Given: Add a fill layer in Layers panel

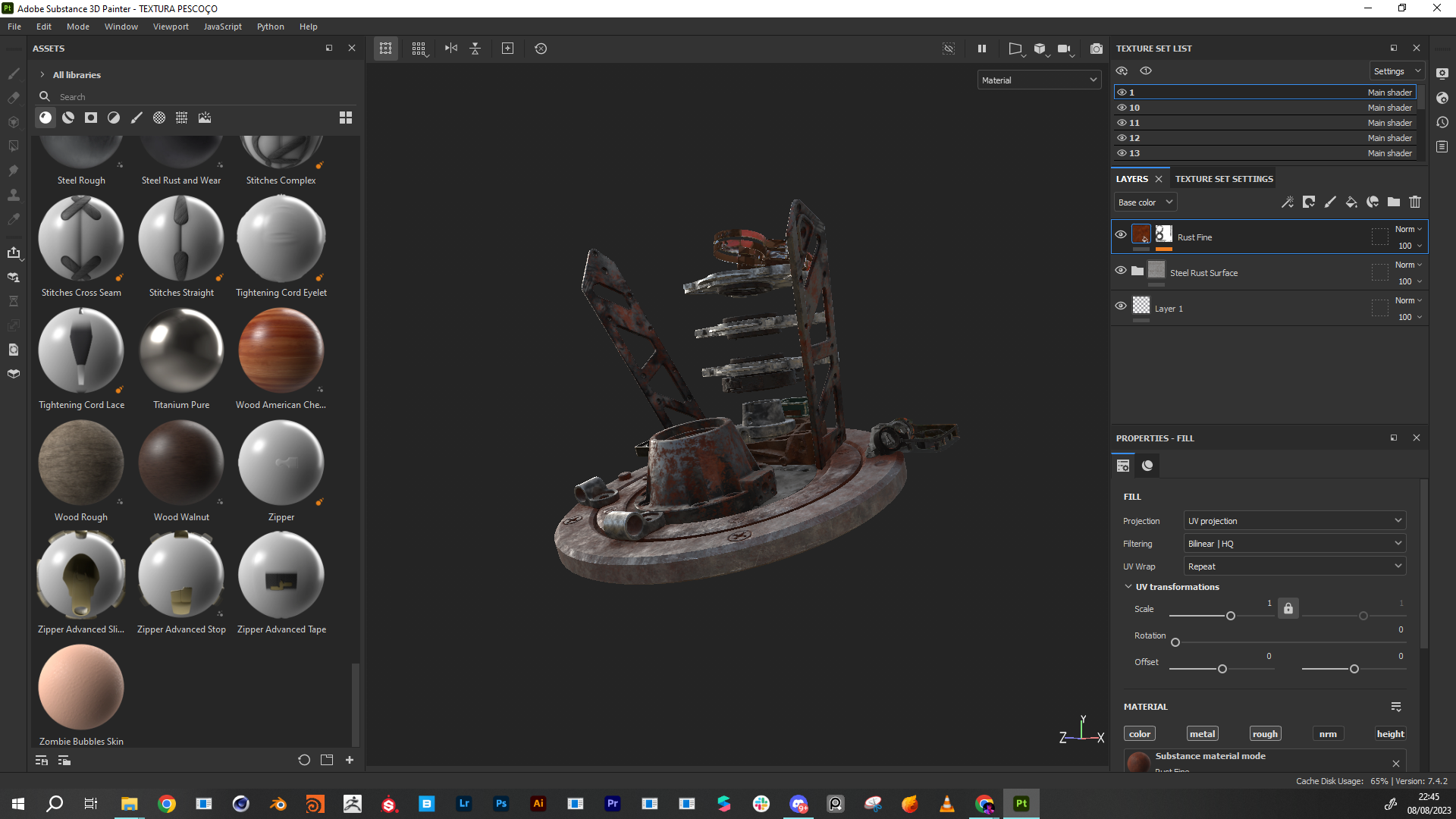Looking at the screenshot, I should coord(1351,202).
